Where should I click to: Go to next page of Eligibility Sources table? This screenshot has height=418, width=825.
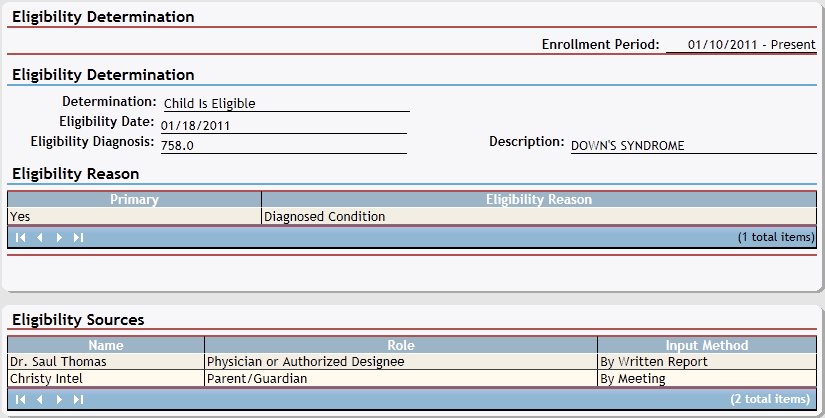point(59,399)
